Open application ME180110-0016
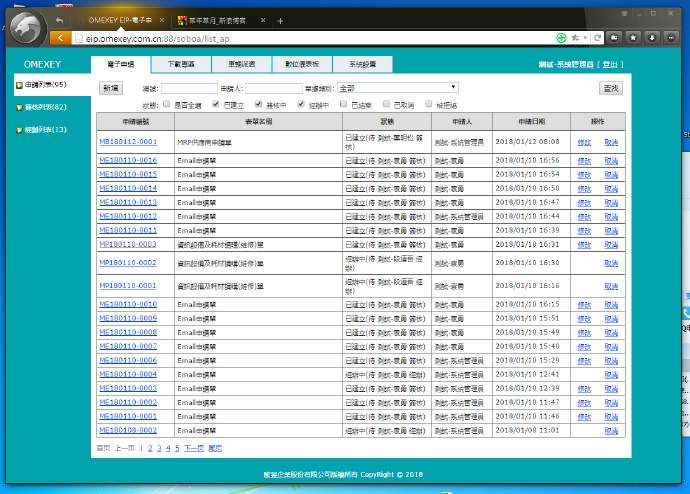Viewport: 690px width, 494px height. (128, 160)
